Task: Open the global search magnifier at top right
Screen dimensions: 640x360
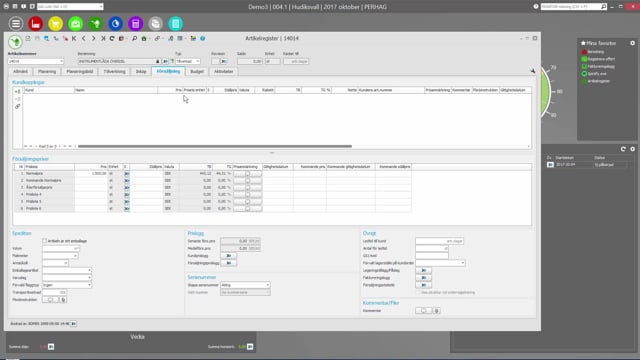Action: pos(604,7)
